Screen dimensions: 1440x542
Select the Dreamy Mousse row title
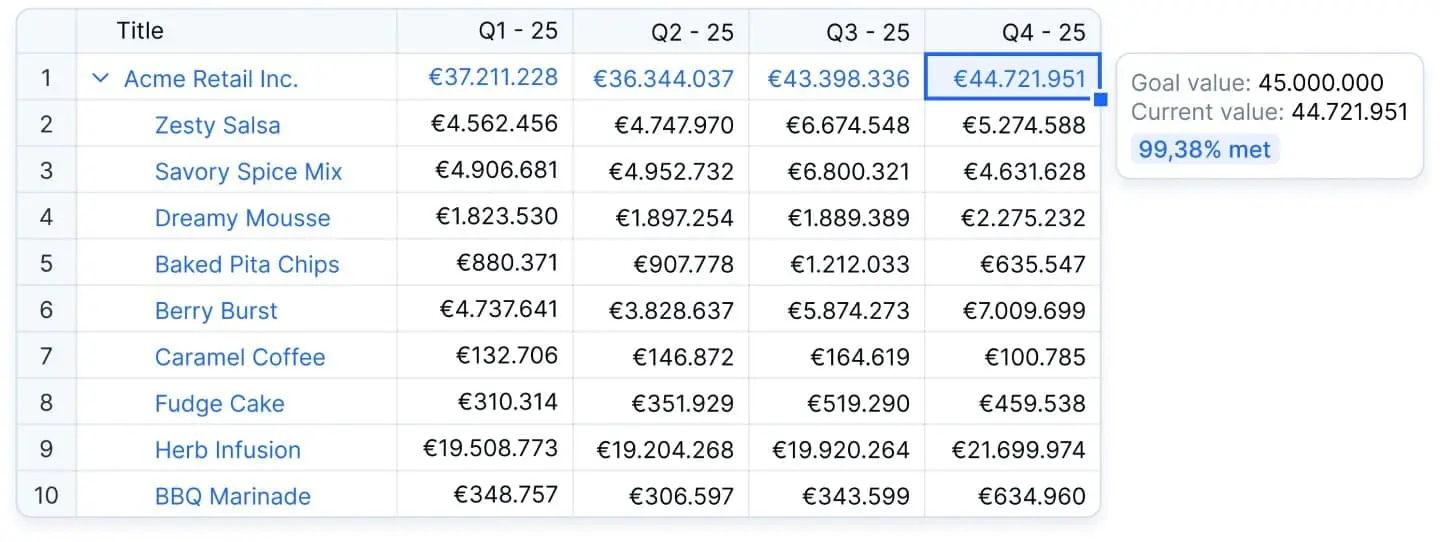(242, 218)
